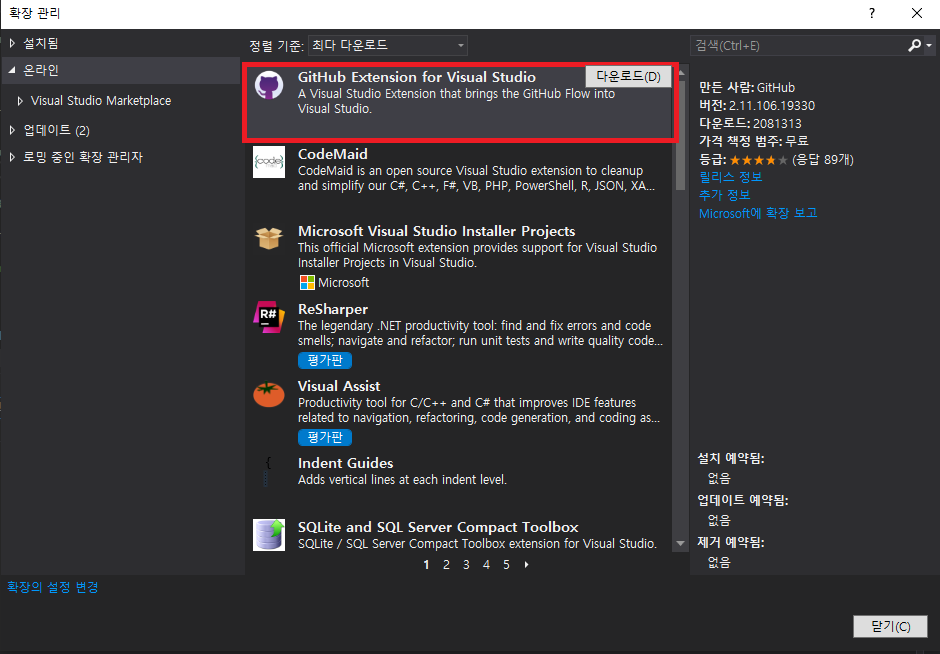Image resolution: width=940 pixels, height=654 pixels.
Task: Open the 확장의 설정 변경 link
Action: click(53, 587)
